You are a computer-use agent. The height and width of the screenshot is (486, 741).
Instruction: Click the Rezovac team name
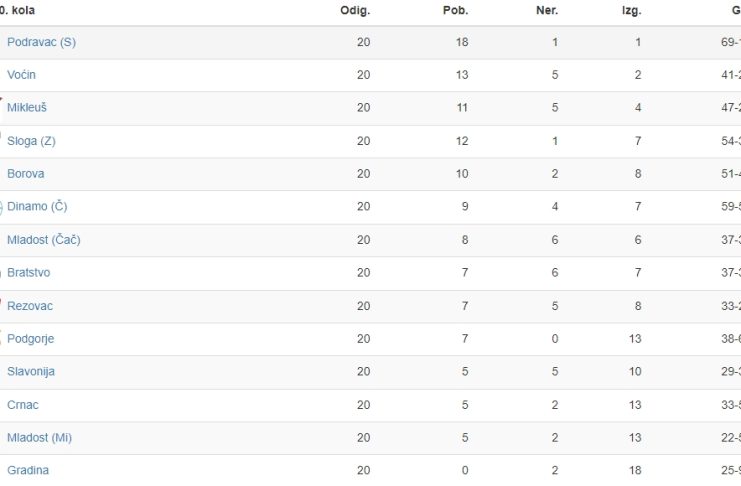click(x=30, y=306)
